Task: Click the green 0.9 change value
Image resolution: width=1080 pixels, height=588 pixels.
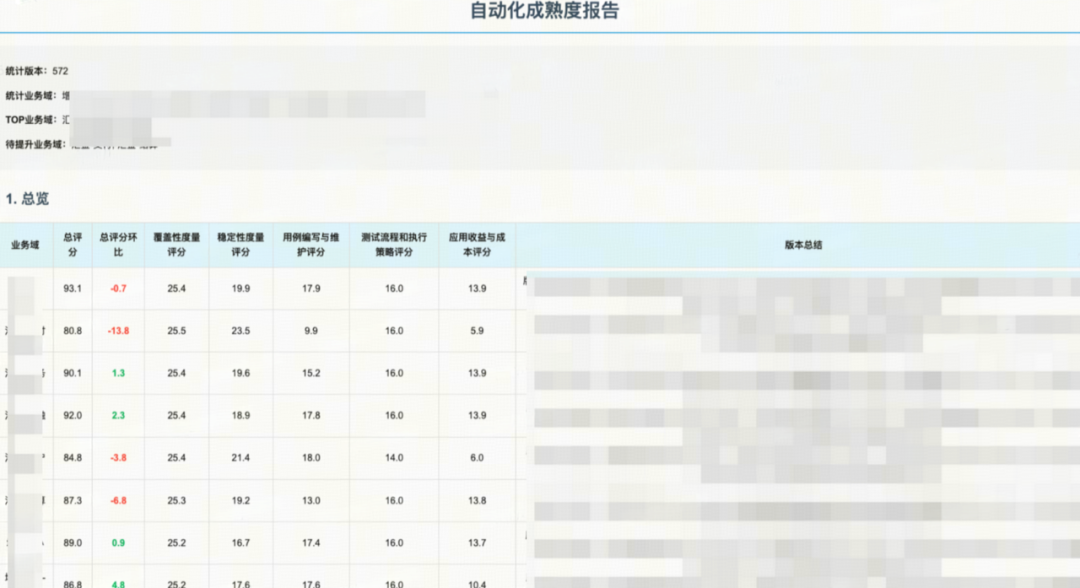Action: click(118, 543)
